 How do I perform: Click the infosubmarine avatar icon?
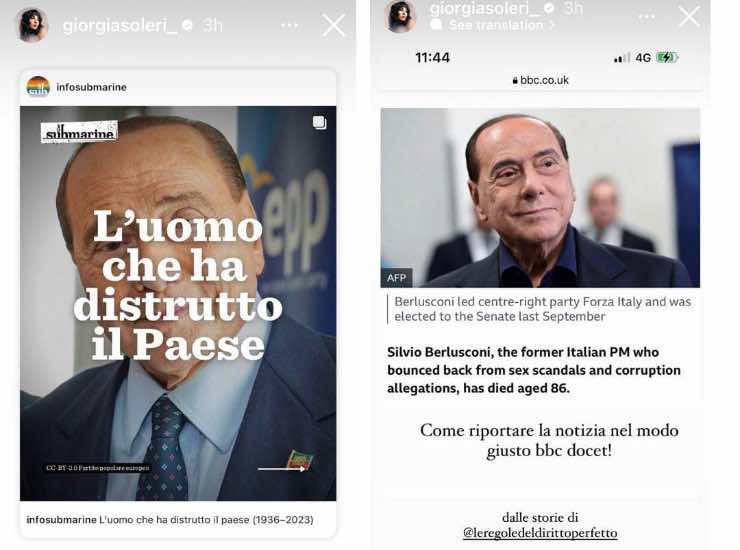point(38,87)
